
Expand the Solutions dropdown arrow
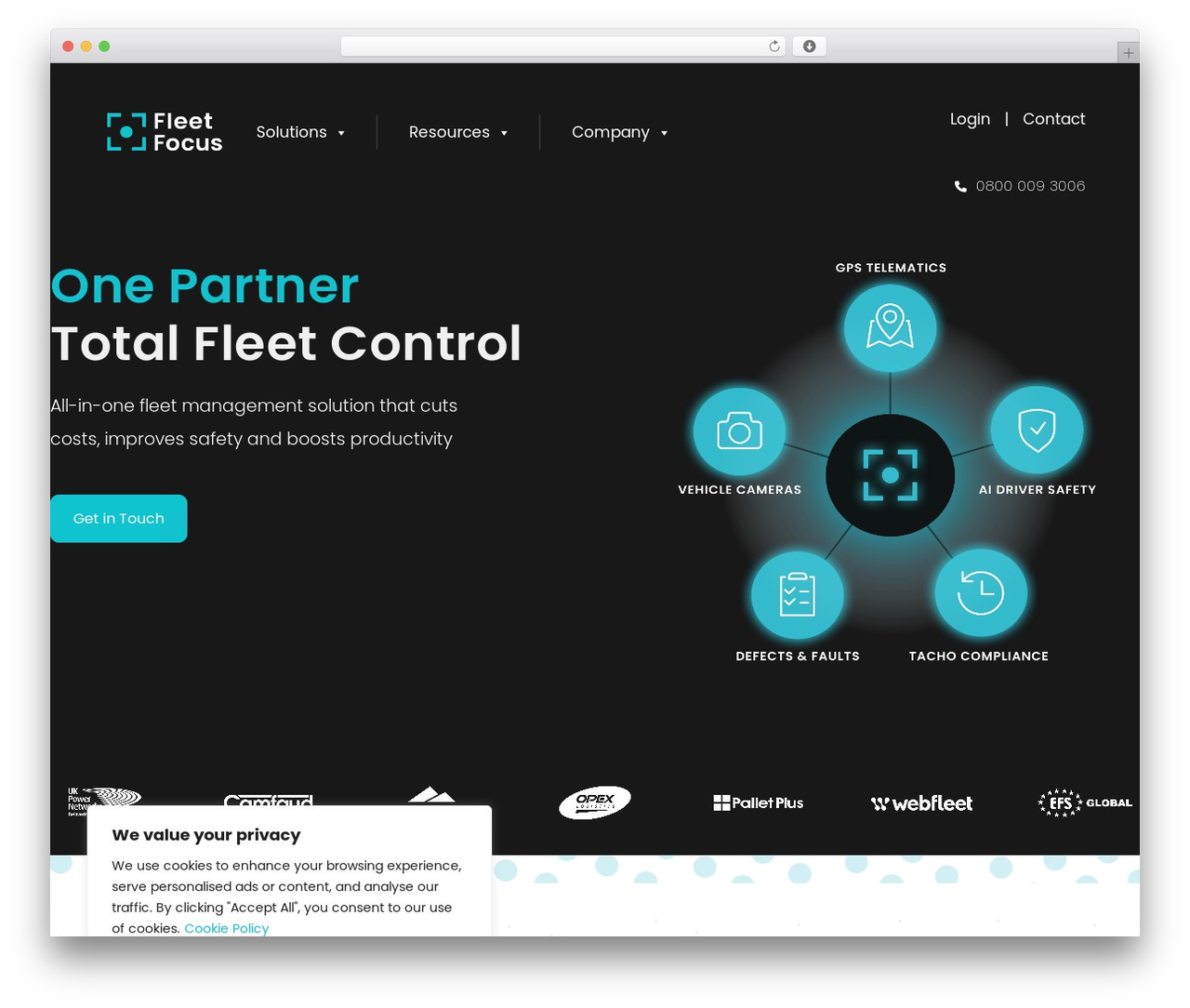(341, 133)
